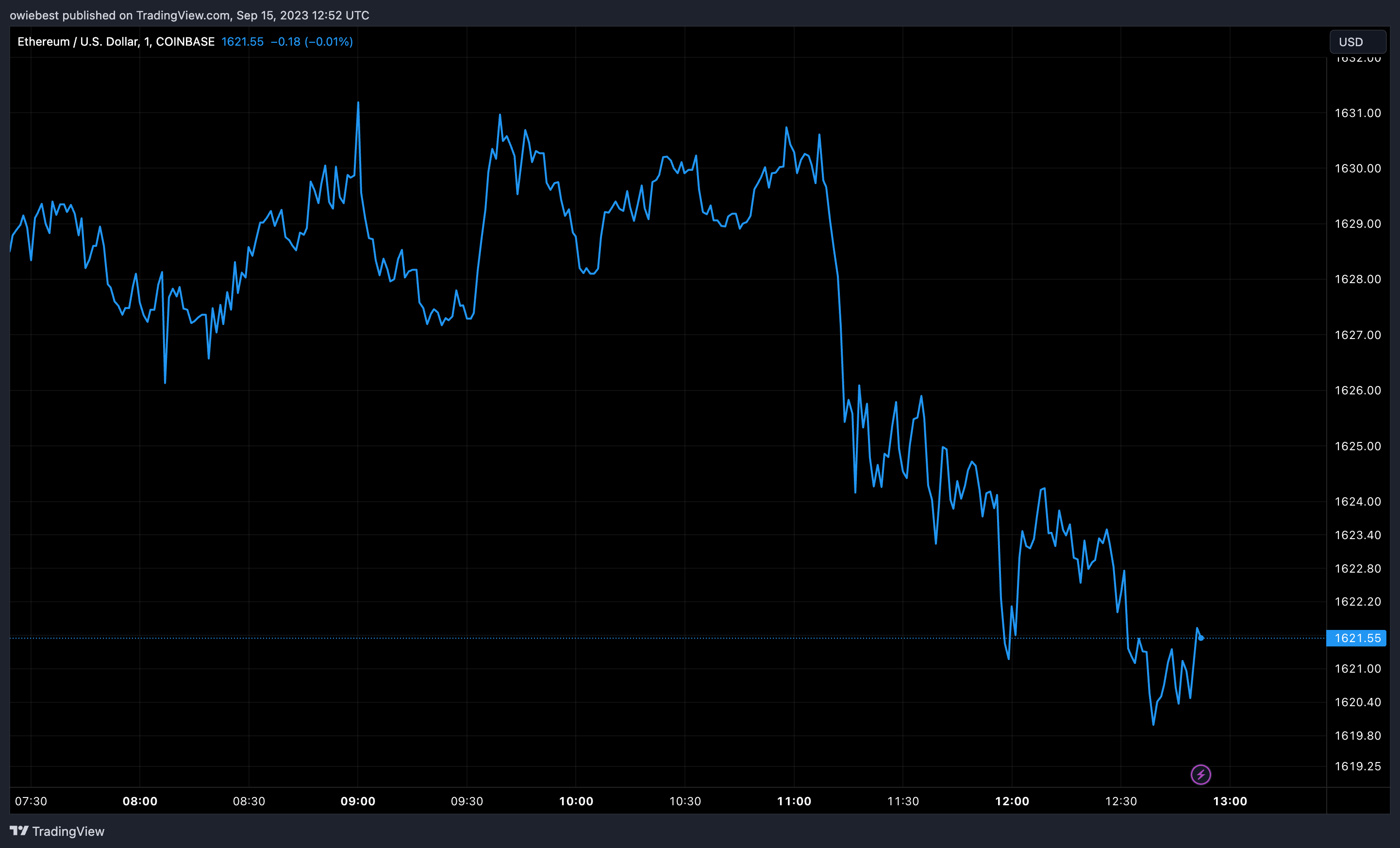This screenshot has width=1400, height=848.
Task: Open the USD currency selector
Action: (1357, 42)
